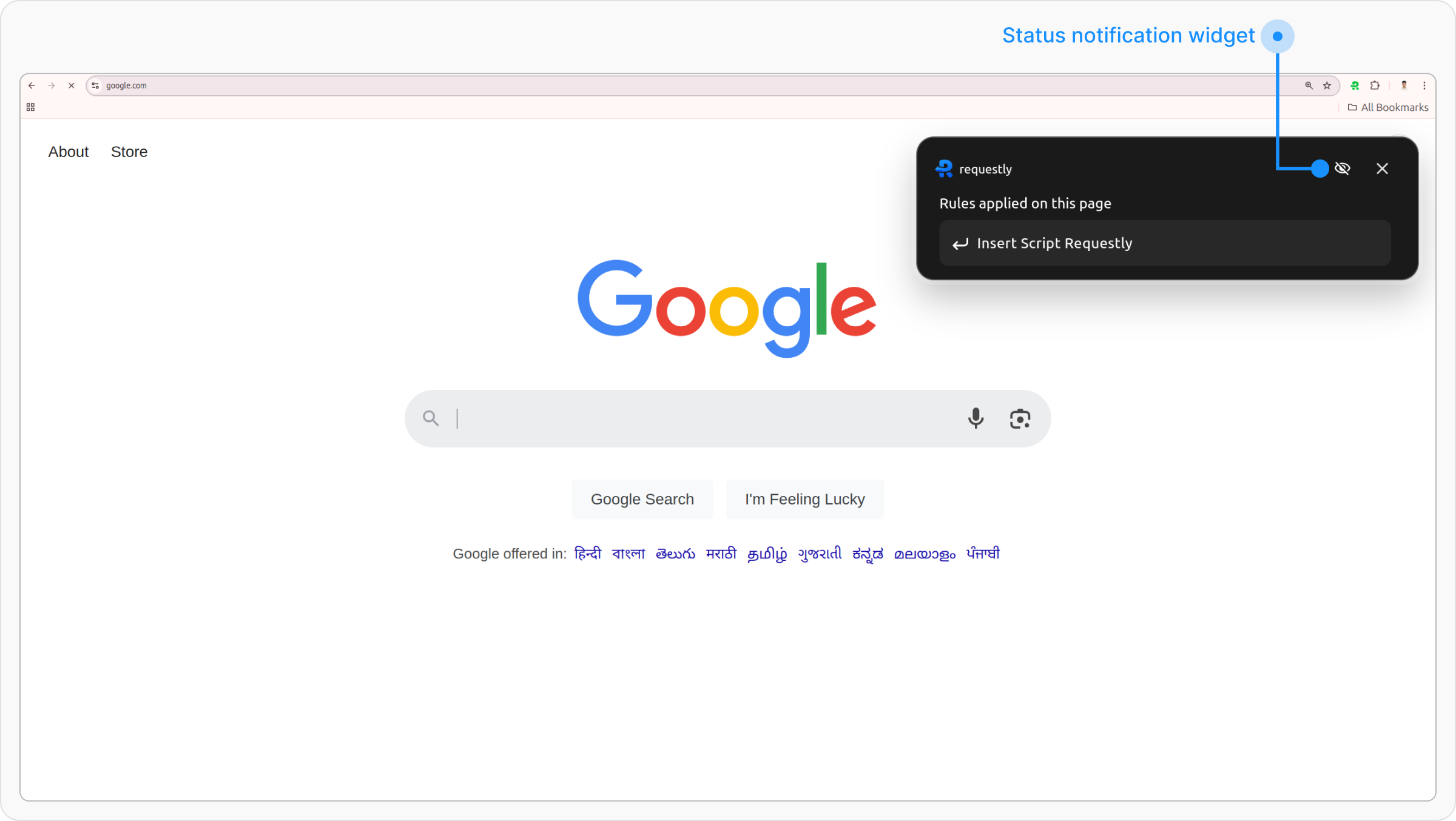
Task: Bookmark this page with star icon
Action: (1327, 85)
